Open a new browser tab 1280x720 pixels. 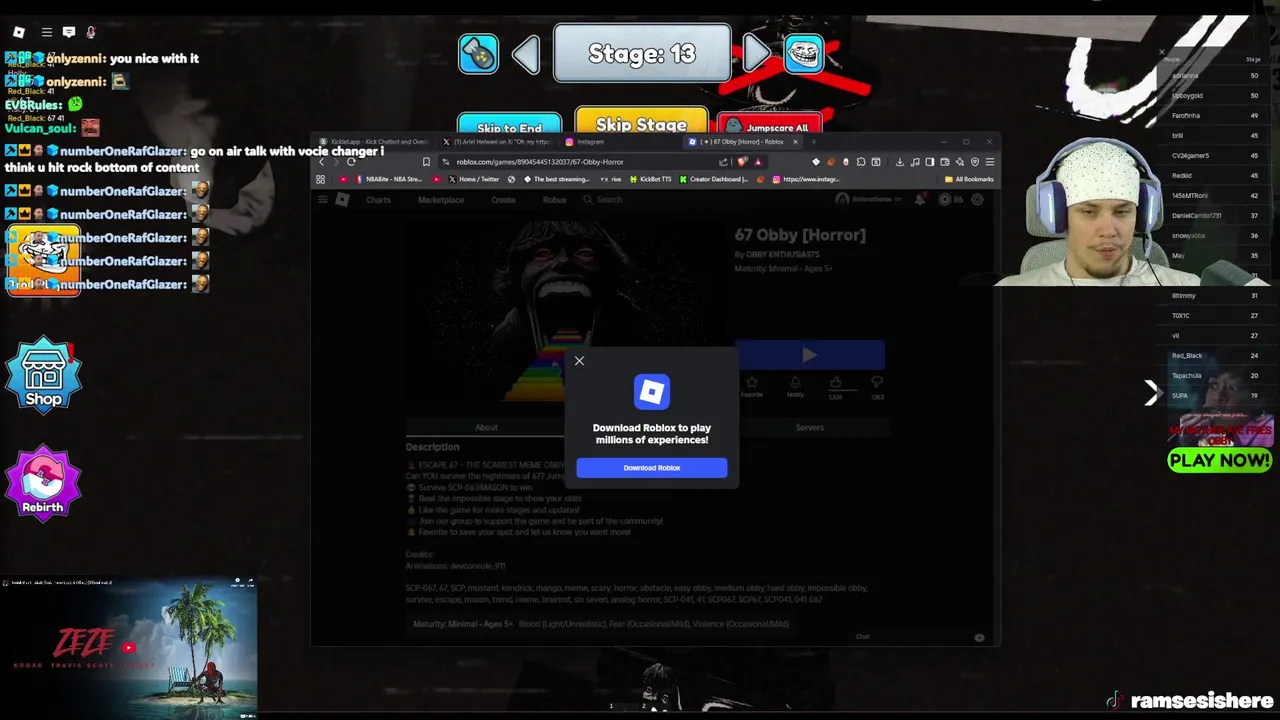(x=814, y=142)
